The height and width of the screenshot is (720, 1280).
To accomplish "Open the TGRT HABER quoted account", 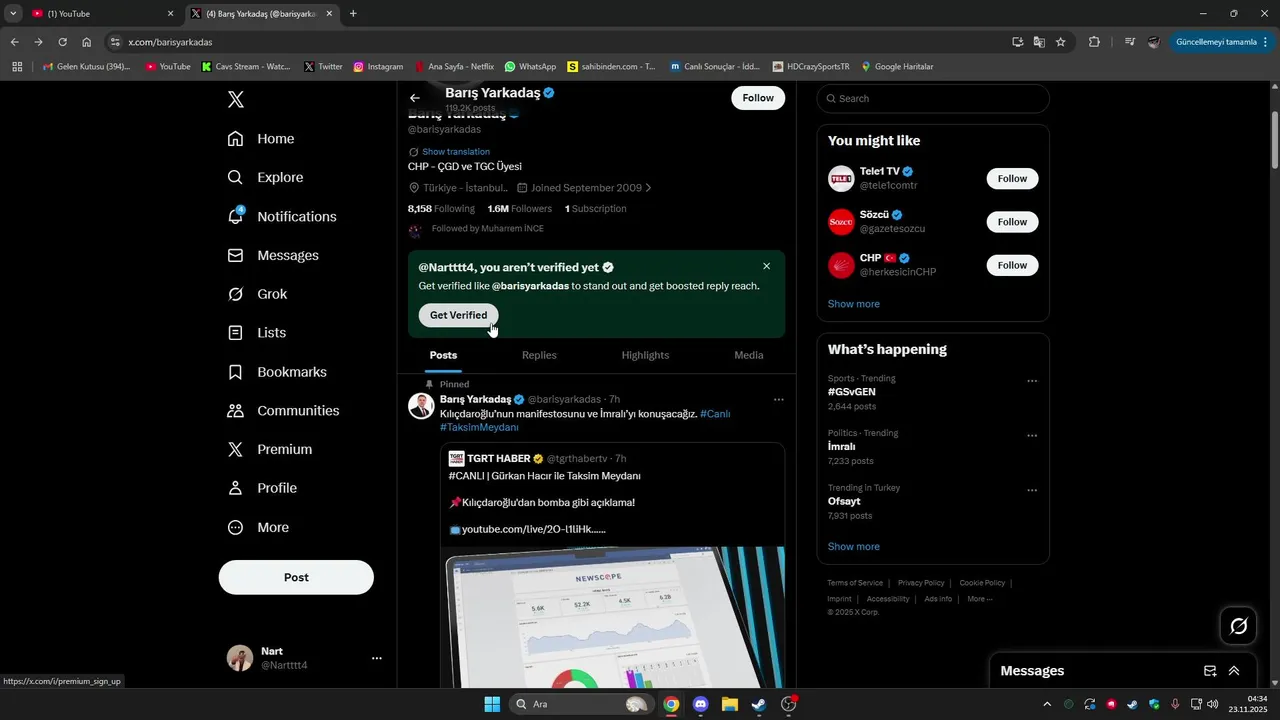I will (498, 459).
